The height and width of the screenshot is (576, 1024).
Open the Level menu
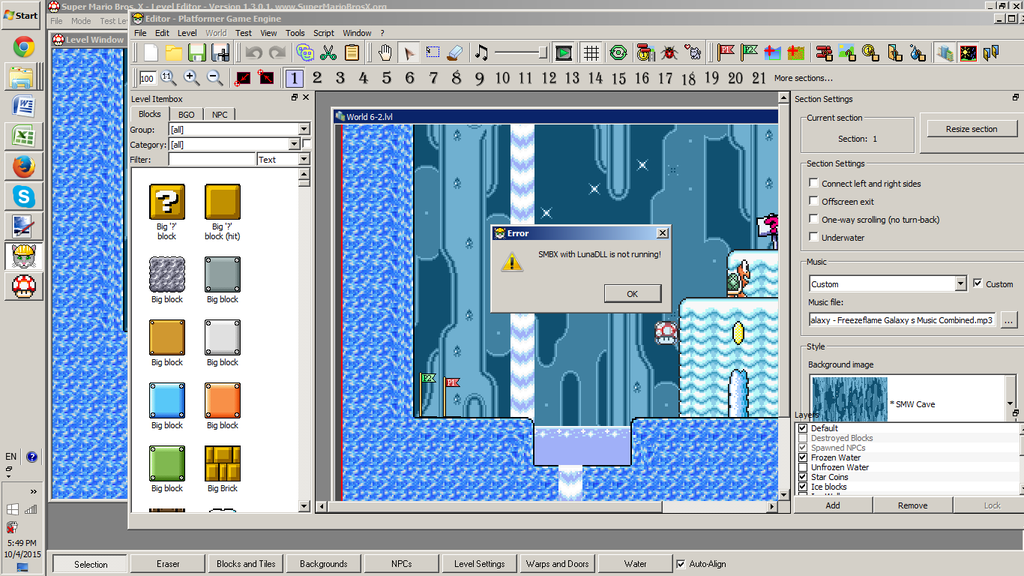tap(187, 33)
